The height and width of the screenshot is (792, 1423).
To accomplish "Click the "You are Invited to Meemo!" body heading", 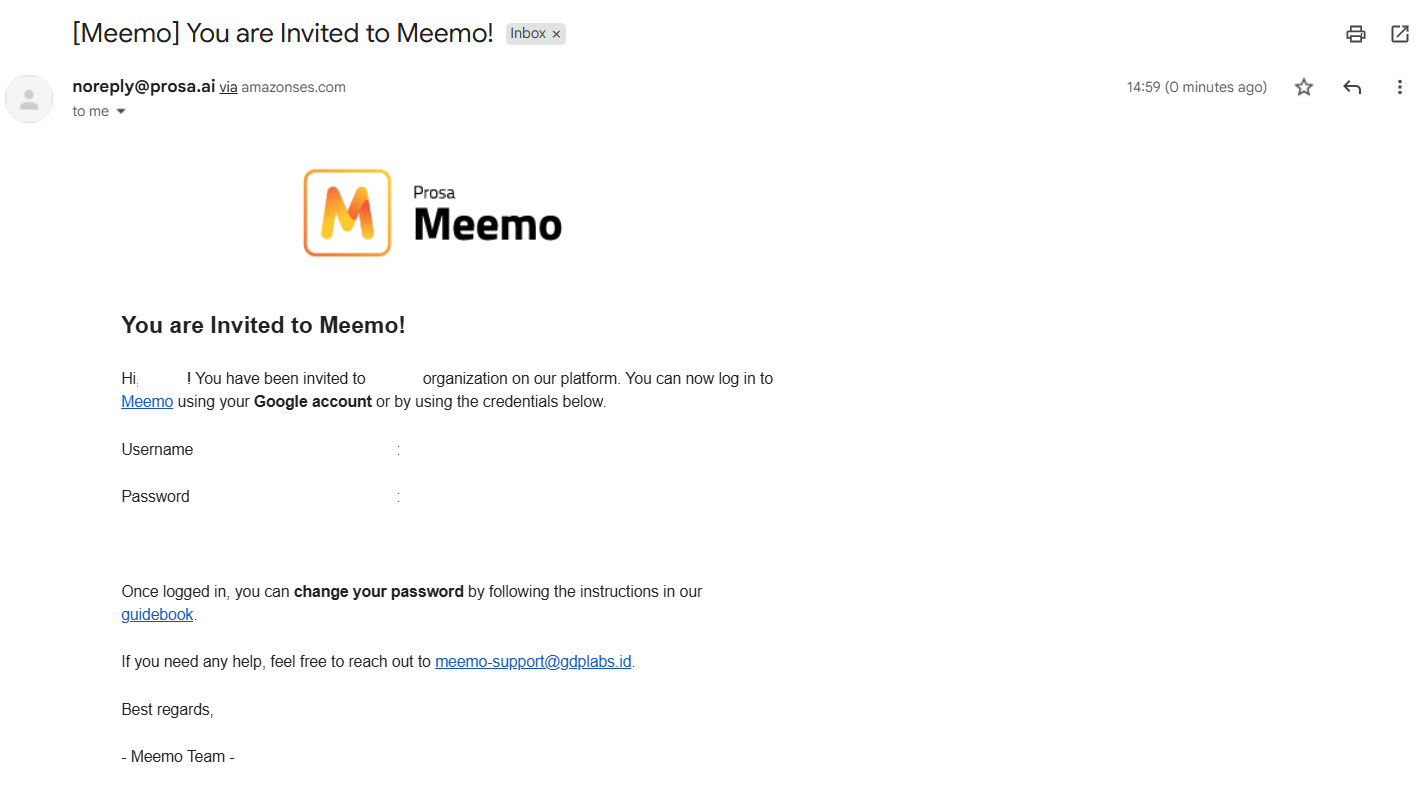I will pos(263,325).
